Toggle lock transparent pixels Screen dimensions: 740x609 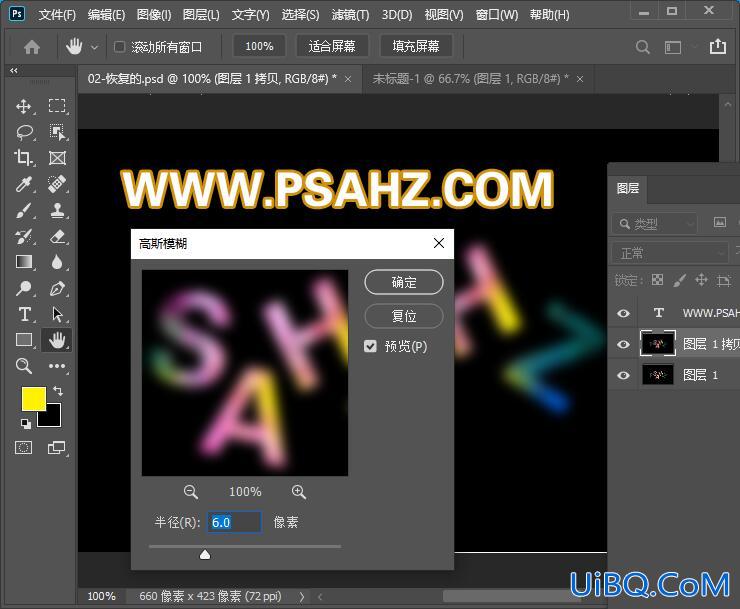coord(657,280)
